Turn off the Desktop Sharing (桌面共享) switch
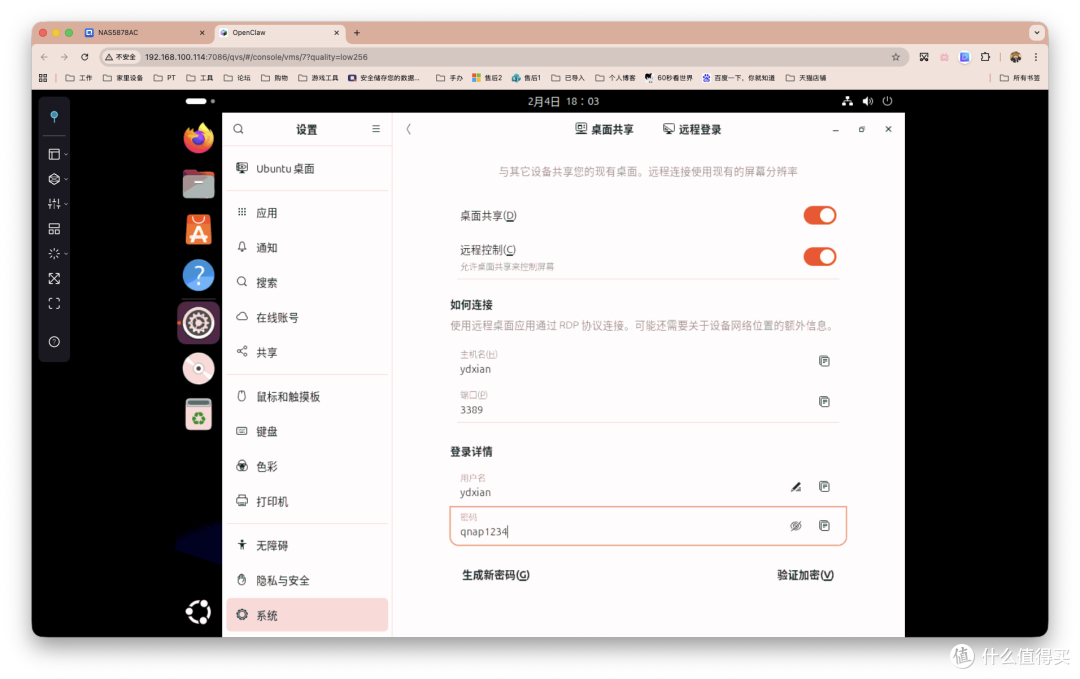This screenshot has width=1080, height=679. [x=820, y=216]
